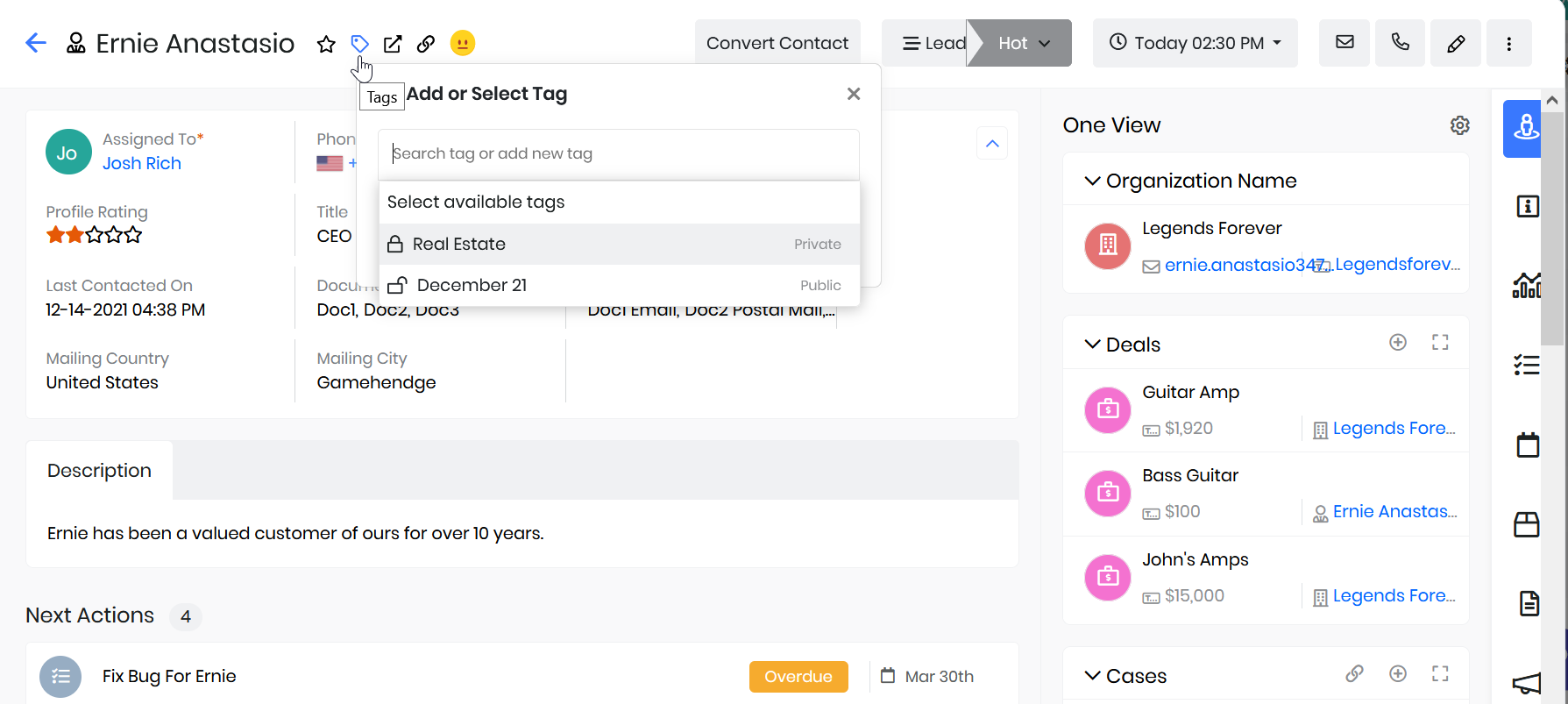The height and width of the screenshot is (704, 1568).
Task: Collapse the Deals section
Action: point(1092,344)
